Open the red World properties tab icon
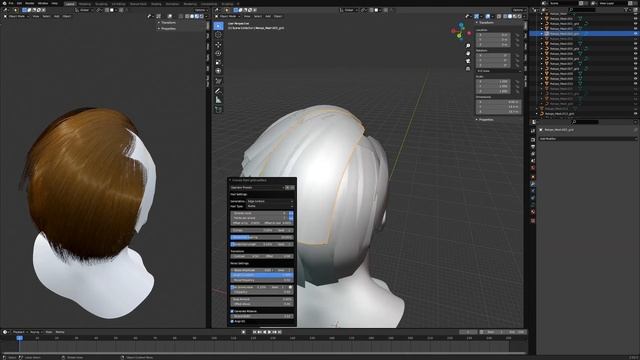This screenshot has width=640, height=360. [x=533, y=168]
